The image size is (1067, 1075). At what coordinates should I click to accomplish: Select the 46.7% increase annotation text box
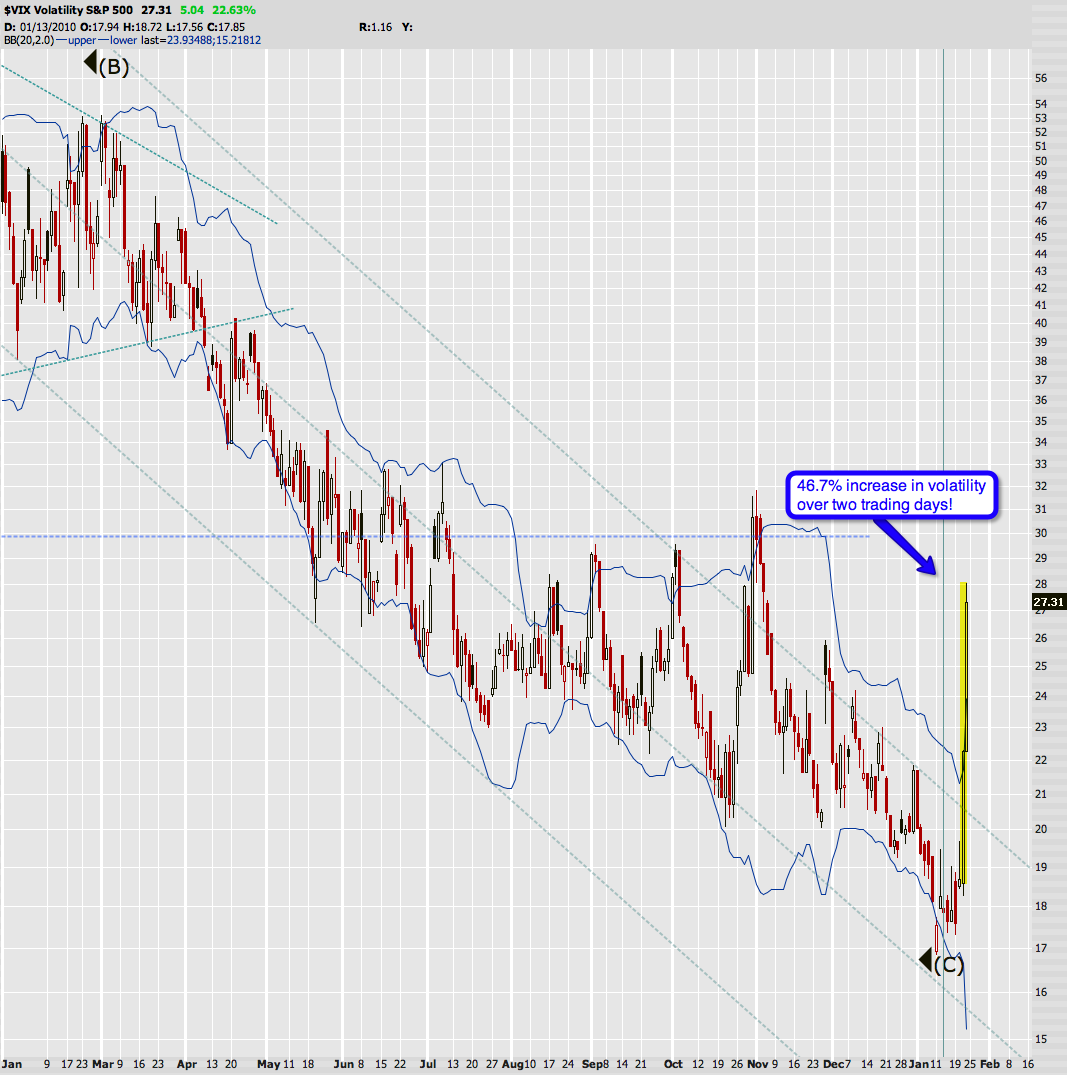click(x=891, y=496)
